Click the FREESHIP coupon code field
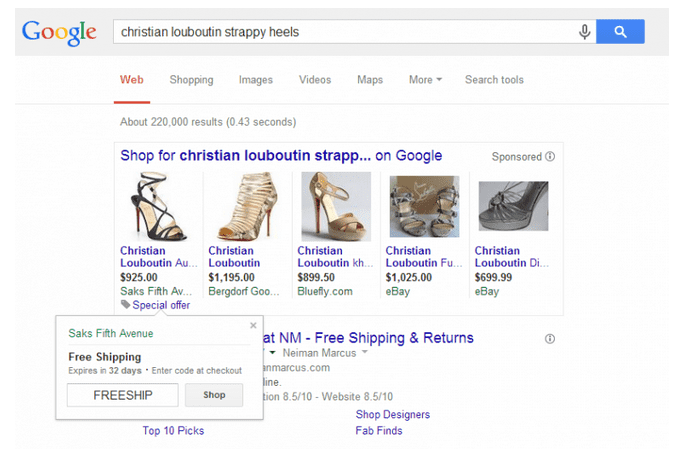This screenshot has height=452, width=676. coord(122,395)
